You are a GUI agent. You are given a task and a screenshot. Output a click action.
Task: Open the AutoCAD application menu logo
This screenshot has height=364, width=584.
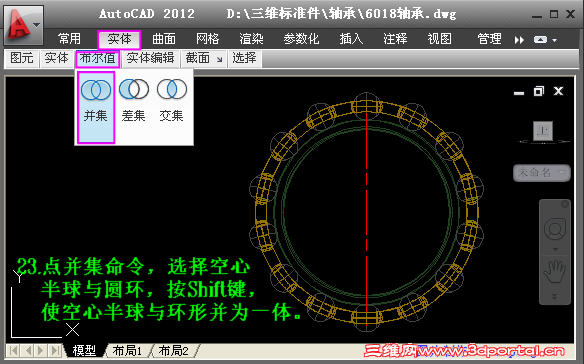(19, 24)
